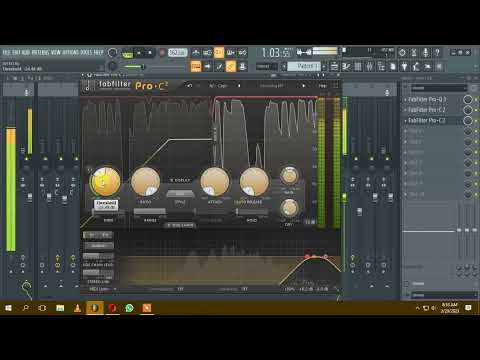Open the ADD menu
Screen dimensions: 480x360
(x=26, y=53)
